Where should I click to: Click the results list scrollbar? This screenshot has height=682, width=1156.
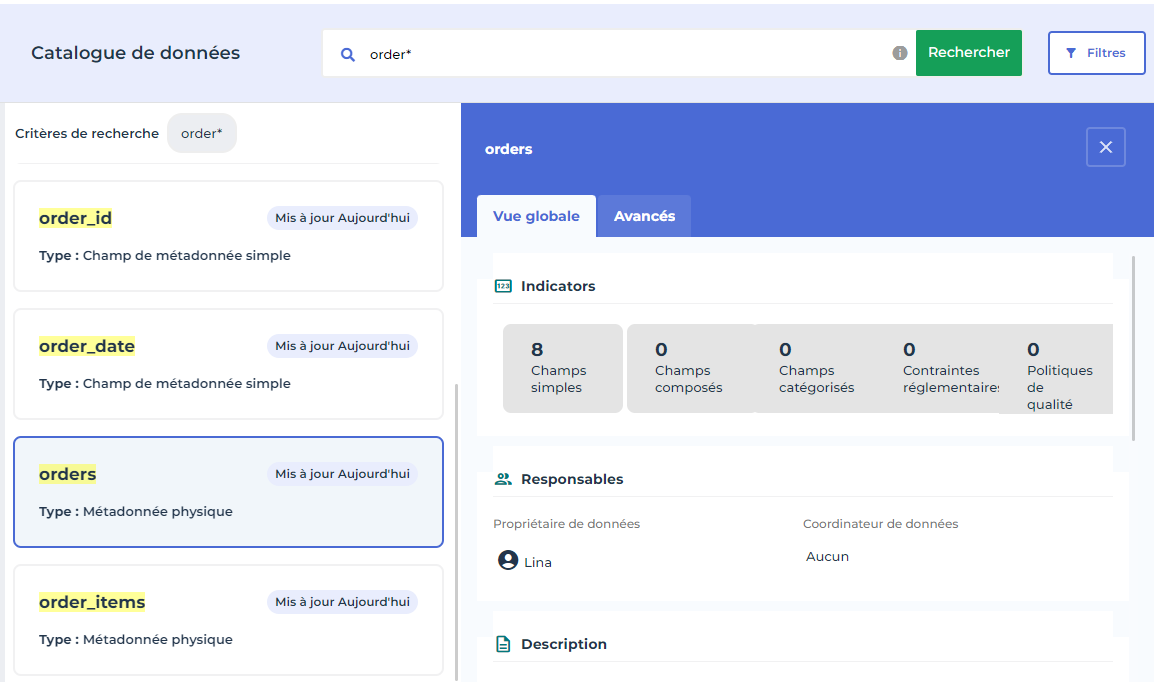[456, 530]
